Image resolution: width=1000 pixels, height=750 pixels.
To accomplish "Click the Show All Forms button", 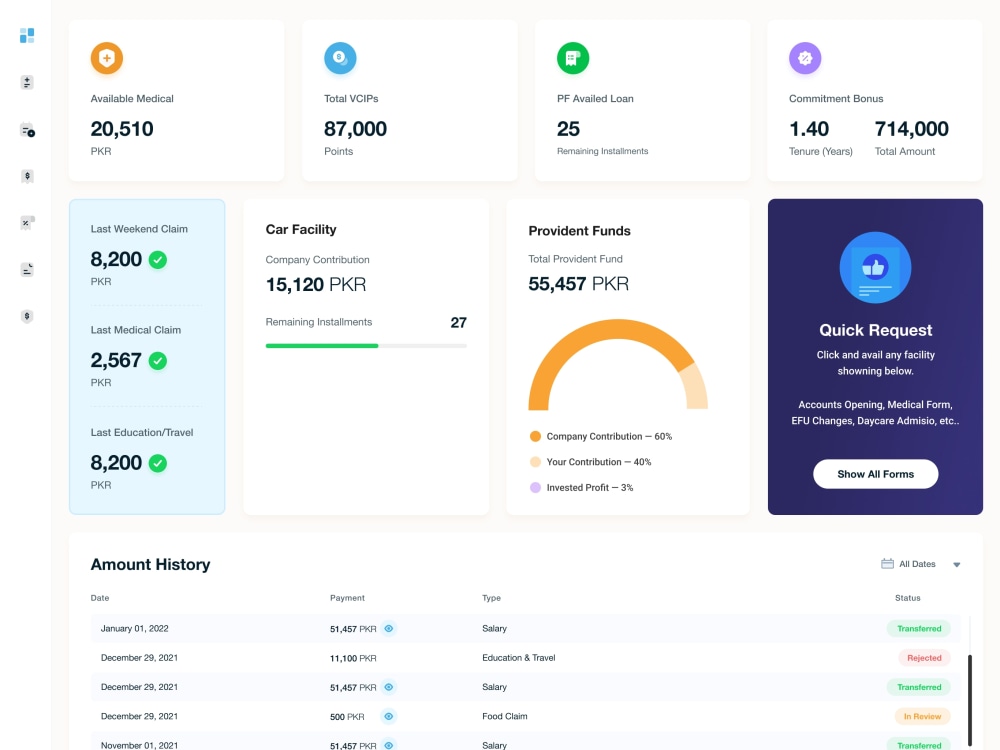I will 875,474.
